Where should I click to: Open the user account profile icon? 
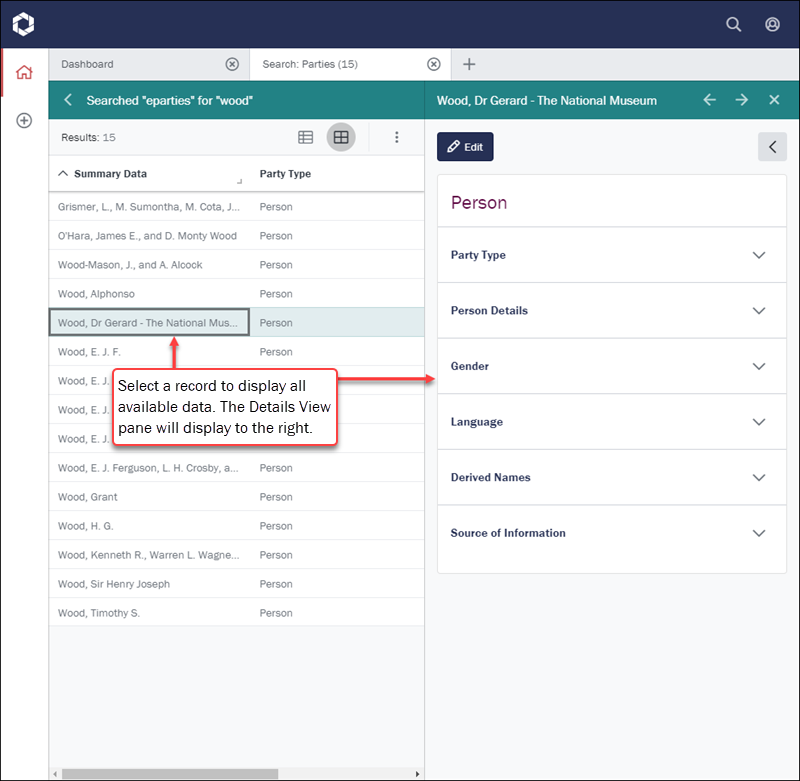coord(772,24)
